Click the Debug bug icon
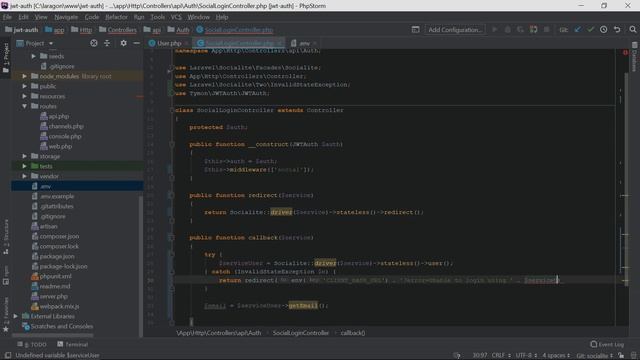The width and height of the screenshot is (640, 360). [507, 30]
